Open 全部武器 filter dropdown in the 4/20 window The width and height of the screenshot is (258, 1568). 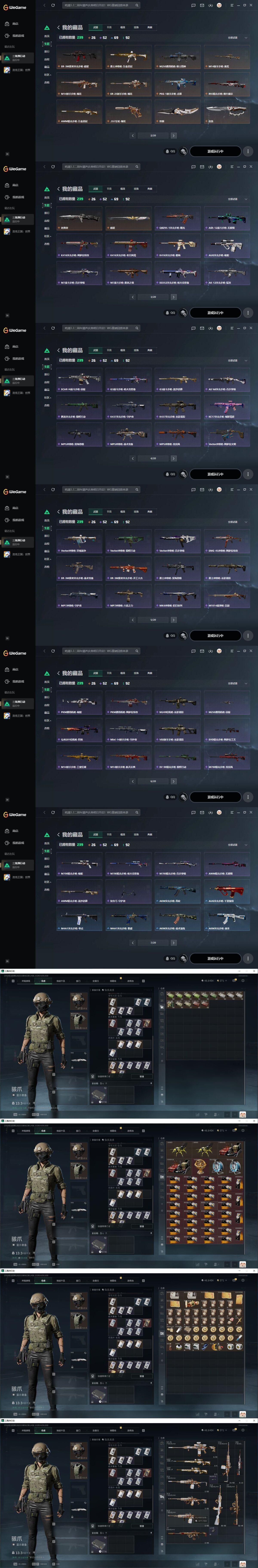[x=237, y=360]
